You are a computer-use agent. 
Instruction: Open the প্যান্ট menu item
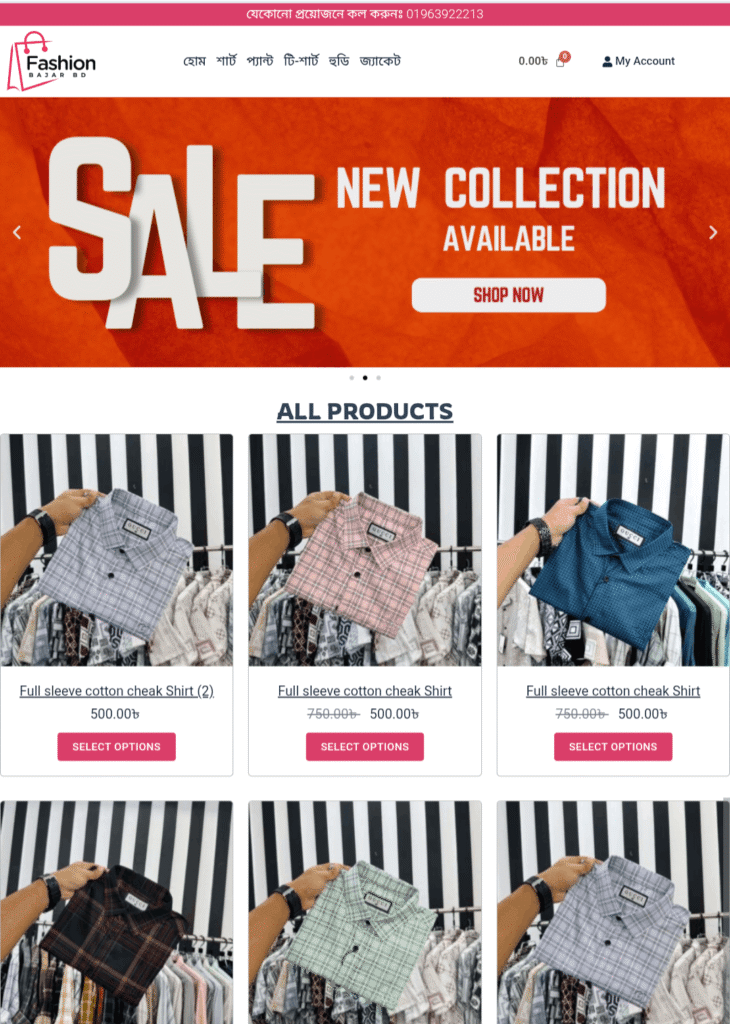point(260,61)
